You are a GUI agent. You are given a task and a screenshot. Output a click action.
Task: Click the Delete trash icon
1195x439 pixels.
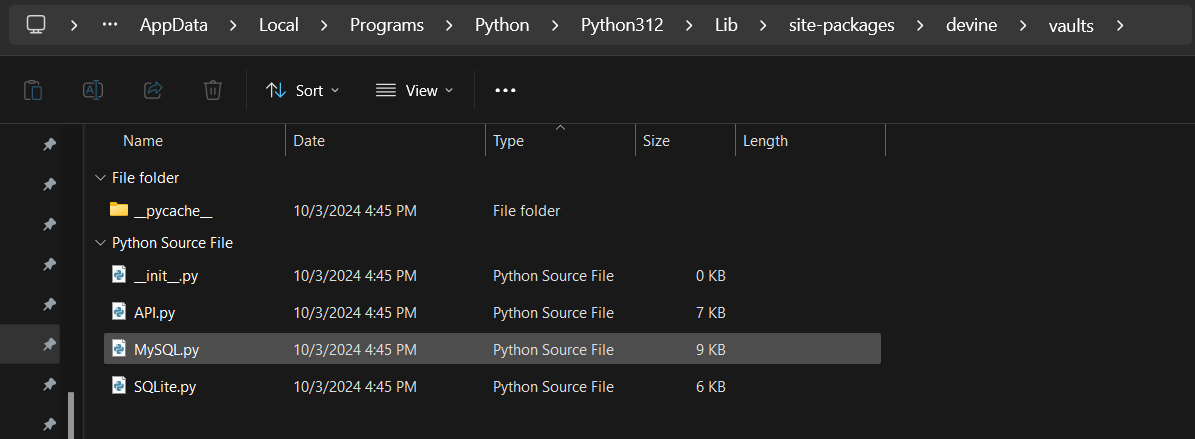pos(213,90)
